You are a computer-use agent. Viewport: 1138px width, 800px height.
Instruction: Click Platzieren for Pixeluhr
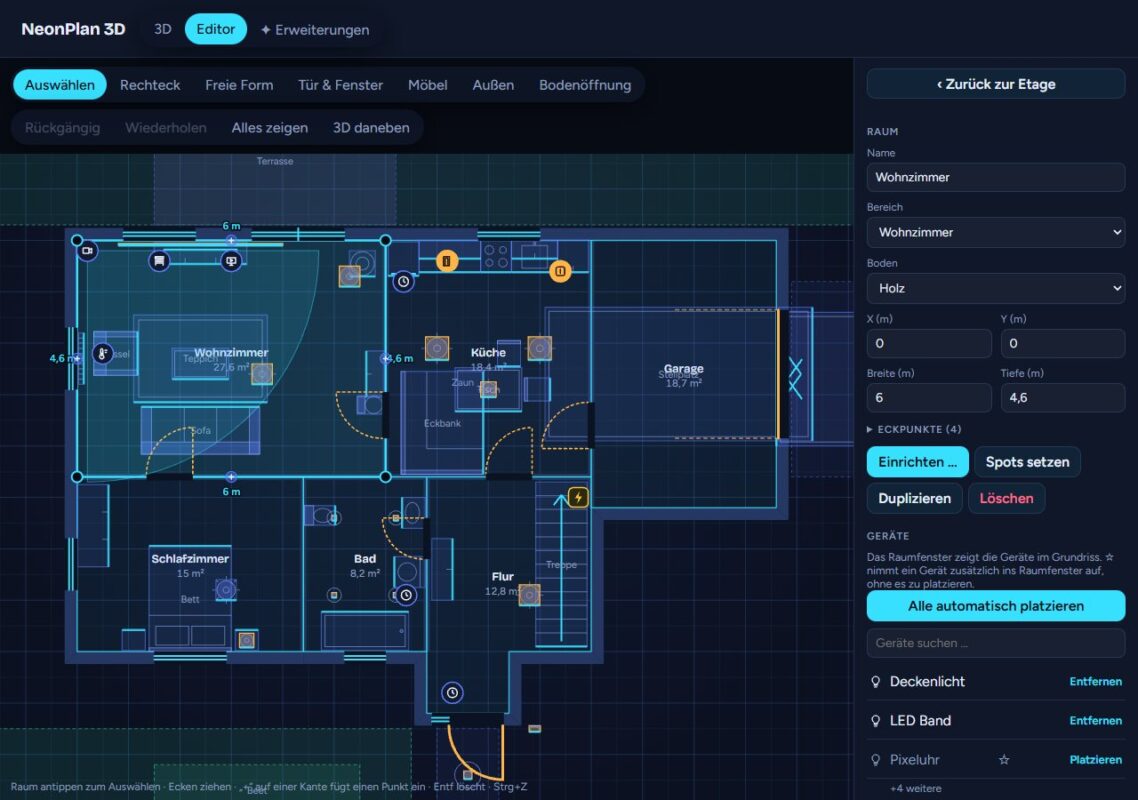(x=1095, y=760)
